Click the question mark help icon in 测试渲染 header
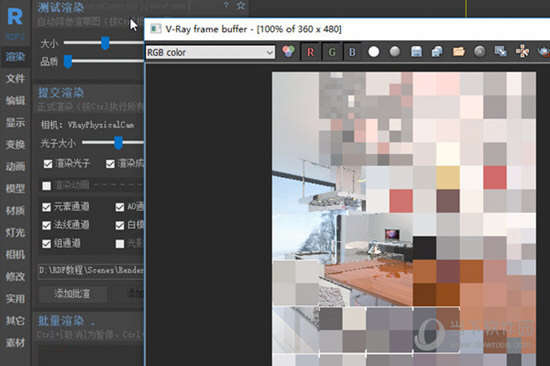The image size is (550, 366). (226, 5)
